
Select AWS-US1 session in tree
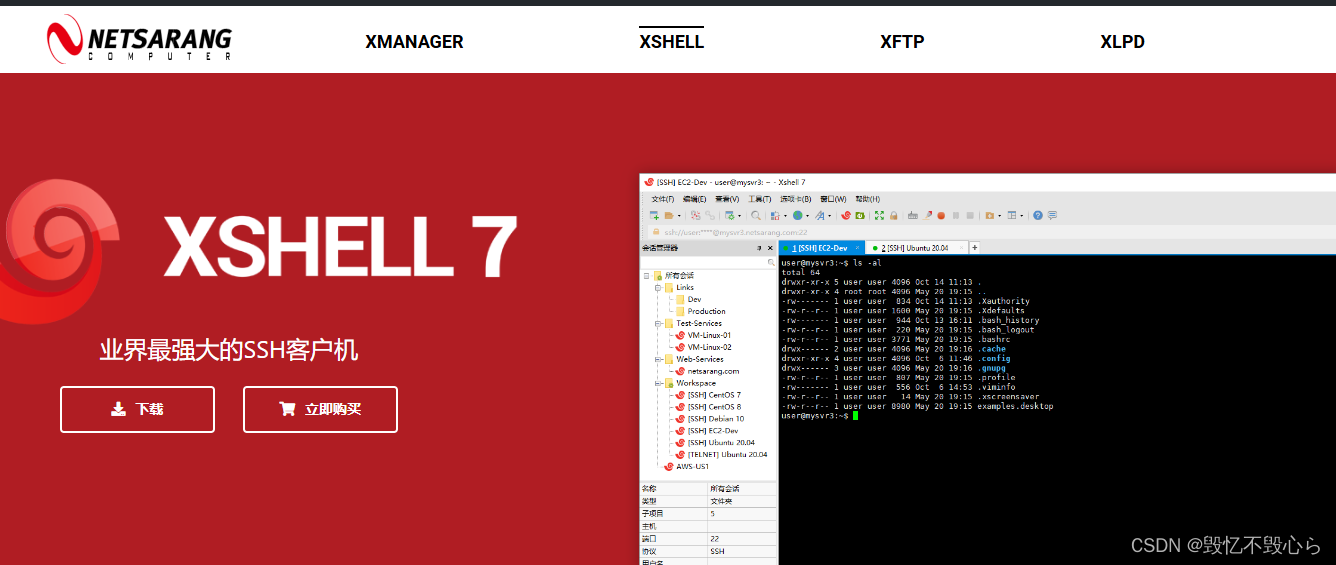[692, 466]
